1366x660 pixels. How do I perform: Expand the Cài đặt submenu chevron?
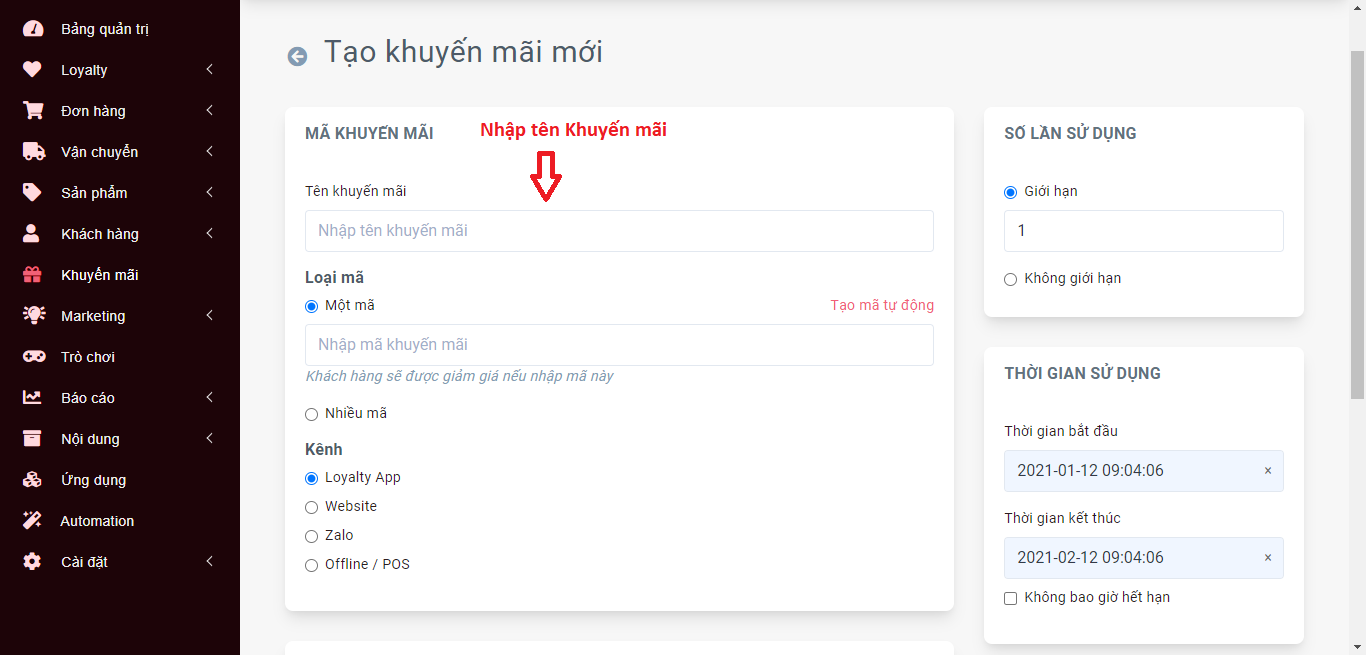tap(210, 562)
